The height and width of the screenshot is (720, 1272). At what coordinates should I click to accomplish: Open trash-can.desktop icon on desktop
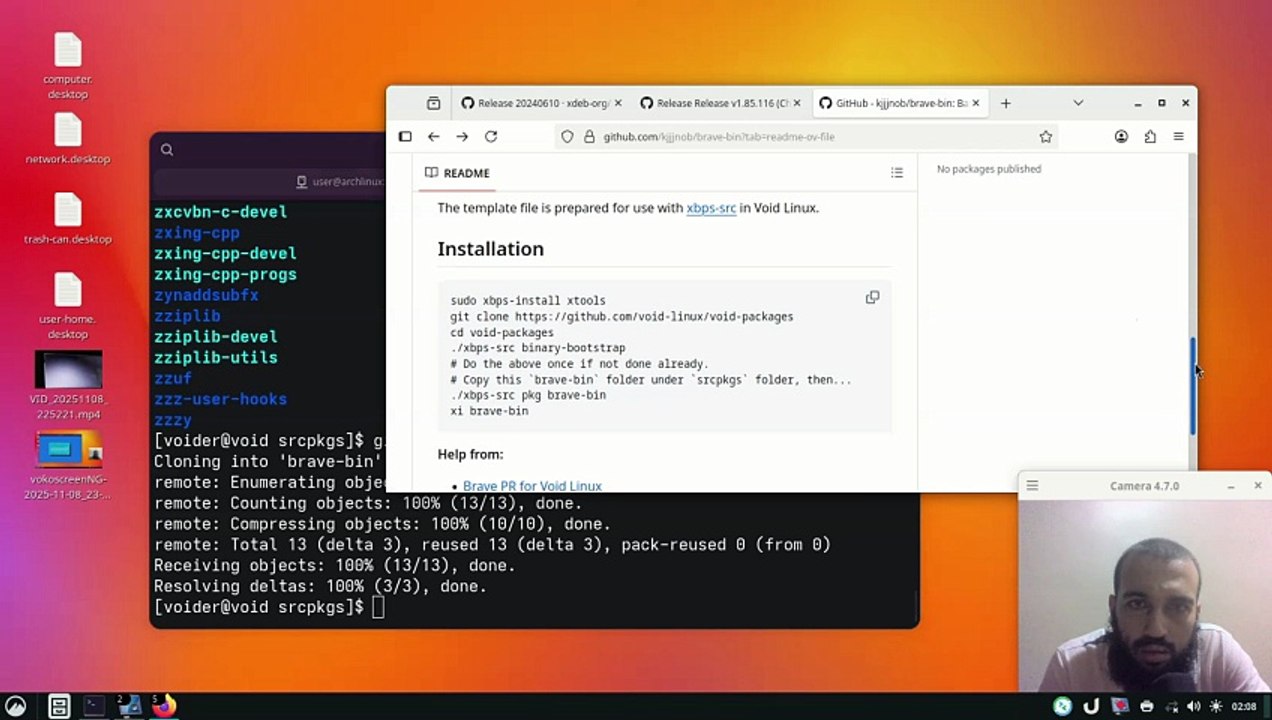pyautogui.click(x=67, y=218)
